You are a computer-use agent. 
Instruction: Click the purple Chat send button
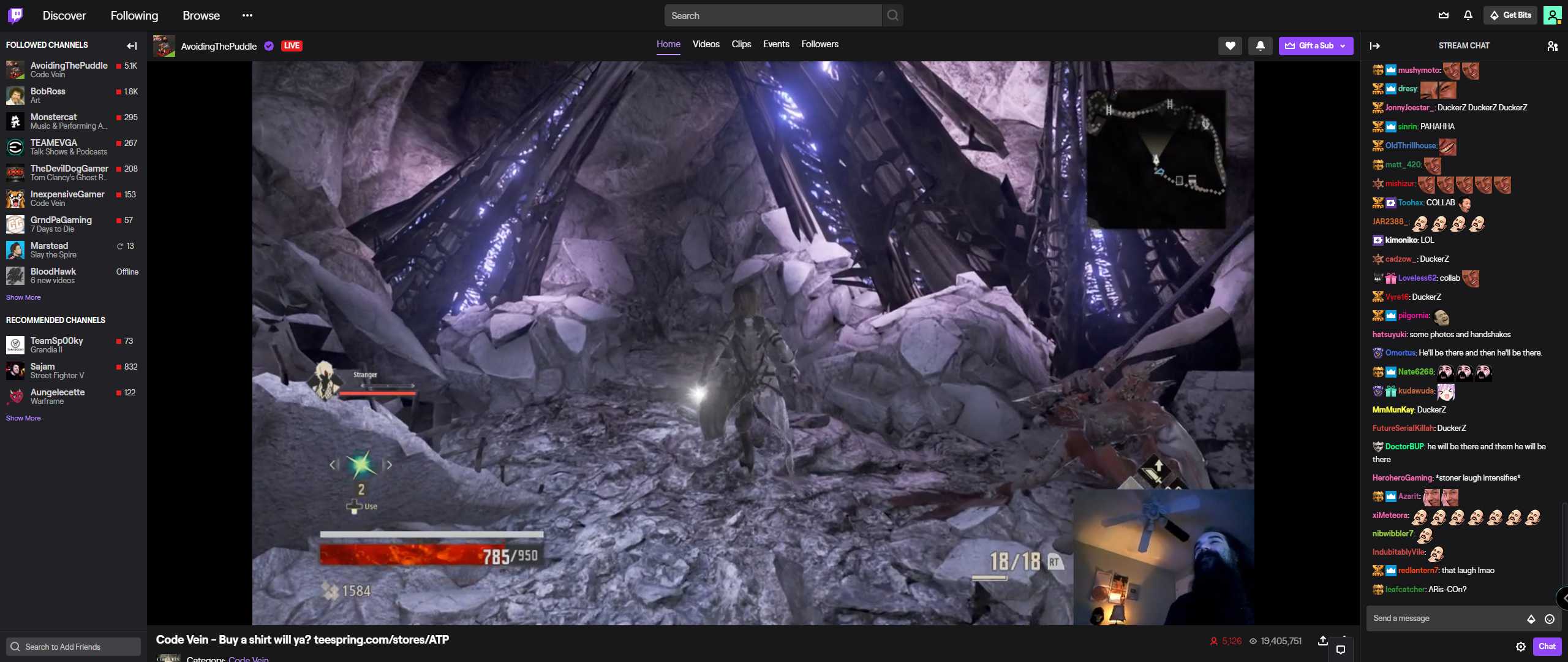[1547, 646]
